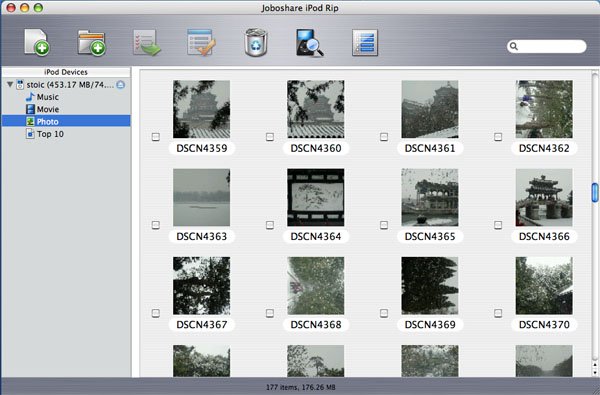Click the Joboshare iPod Rip window title
This screenshot has width=600, height=395.
(x=300, y=8)
